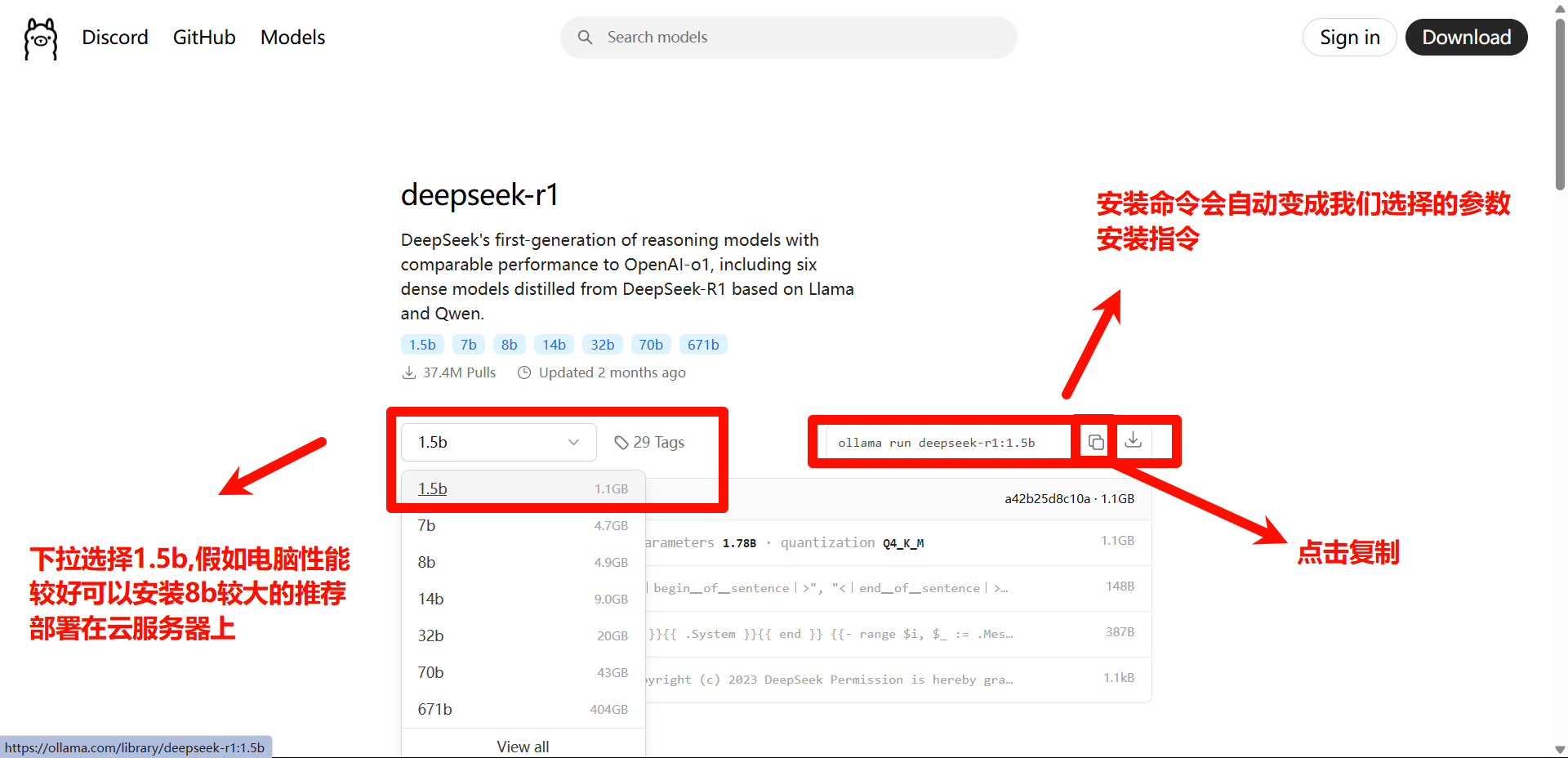Click View all in dropdown
The width and height of the screenshot is (1568, 758).
(x=523, y=747)
